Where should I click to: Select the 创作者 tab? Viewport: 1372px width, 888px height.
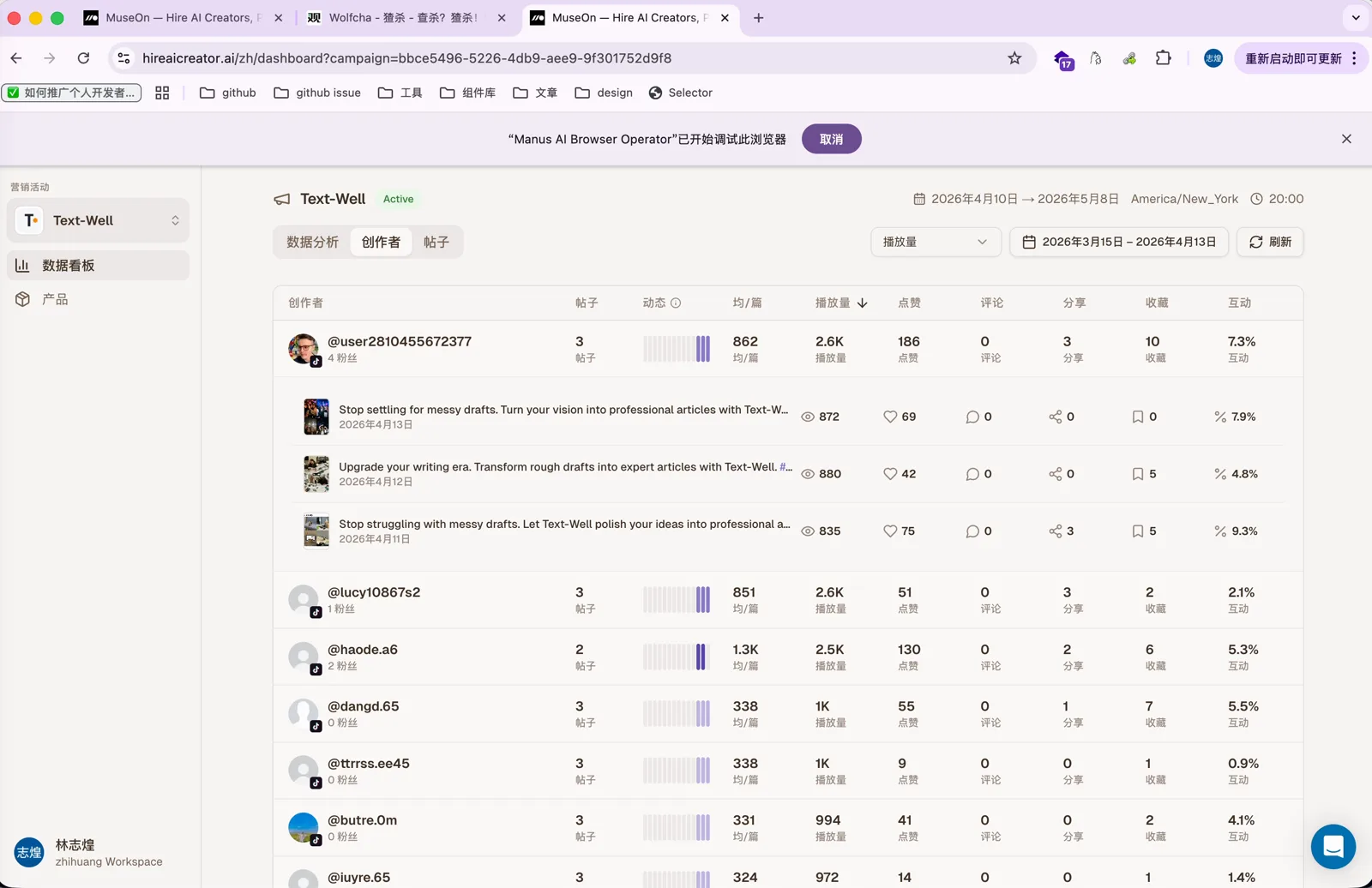pyautogui.click(x=381, y=242)
